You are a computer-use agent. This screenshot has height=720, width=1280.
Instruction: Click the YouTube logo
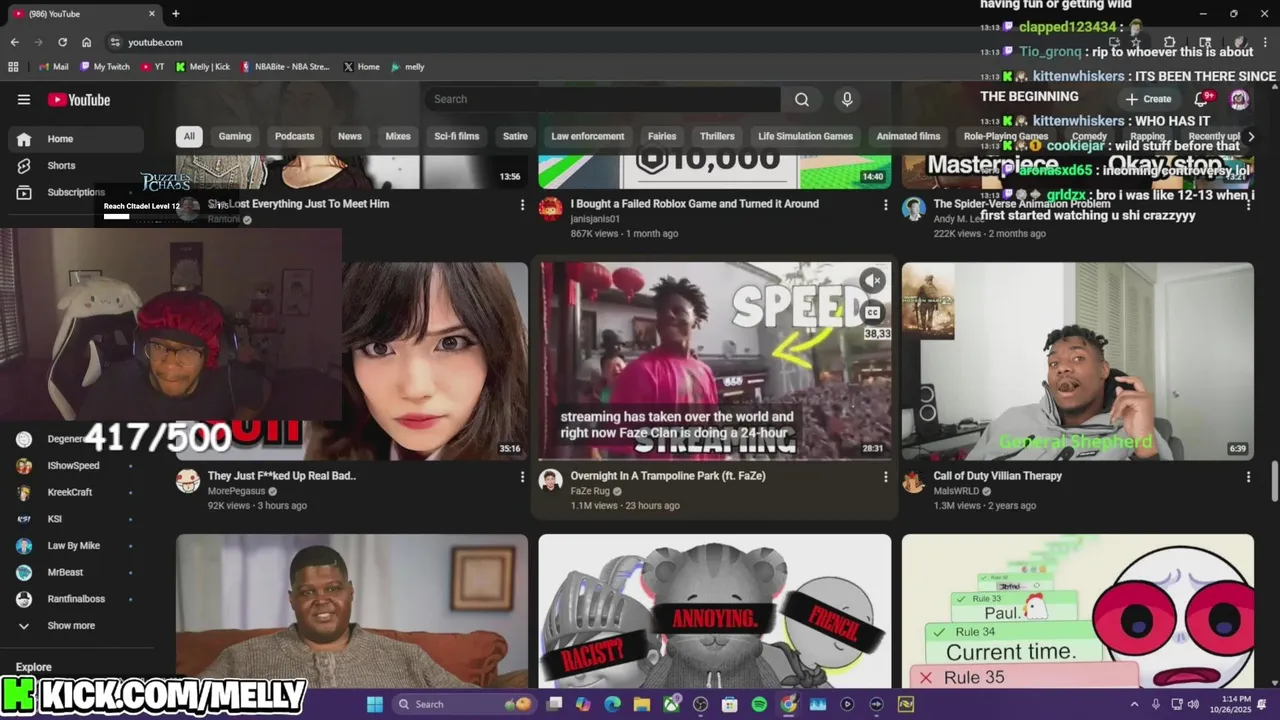[79, 100]
